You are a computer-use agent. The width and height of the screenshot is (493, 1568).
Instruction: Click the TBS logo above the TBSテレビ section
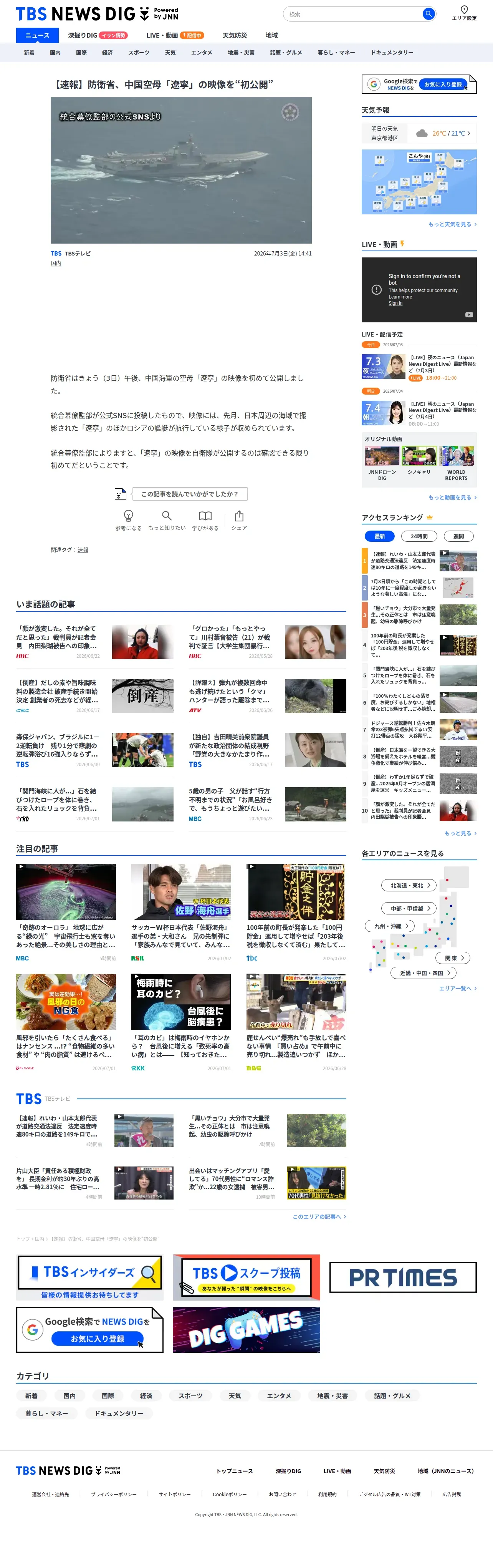coord(29,1099)
